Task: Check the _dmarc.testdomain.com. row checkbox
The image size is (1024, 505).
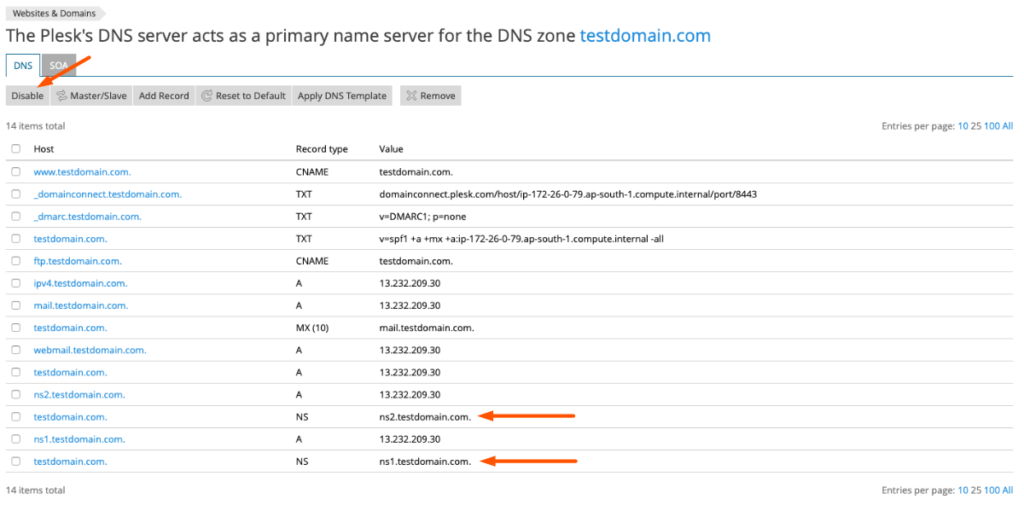Action: pos(16,216)
